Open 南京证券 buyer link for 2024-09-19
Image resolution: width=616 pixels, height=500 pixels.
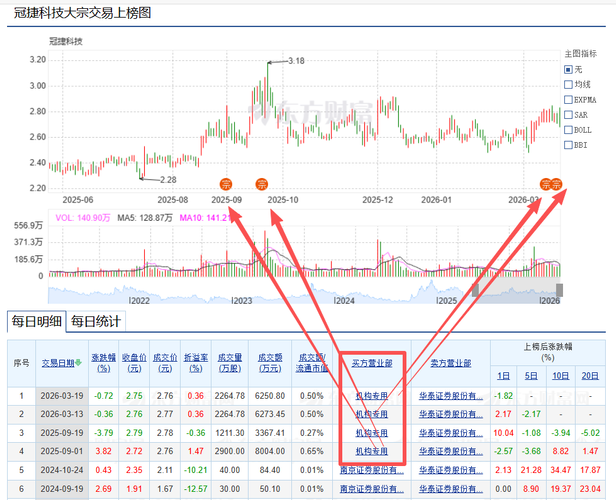pos(372,489)
